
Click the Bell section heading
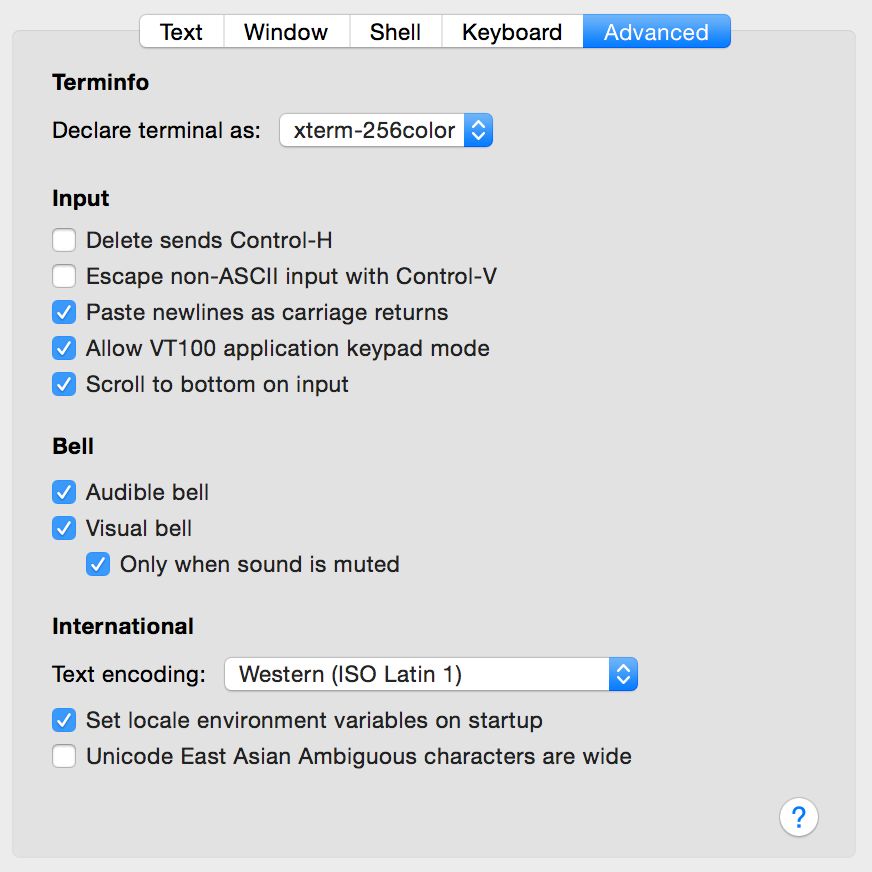tap(73, 446)
